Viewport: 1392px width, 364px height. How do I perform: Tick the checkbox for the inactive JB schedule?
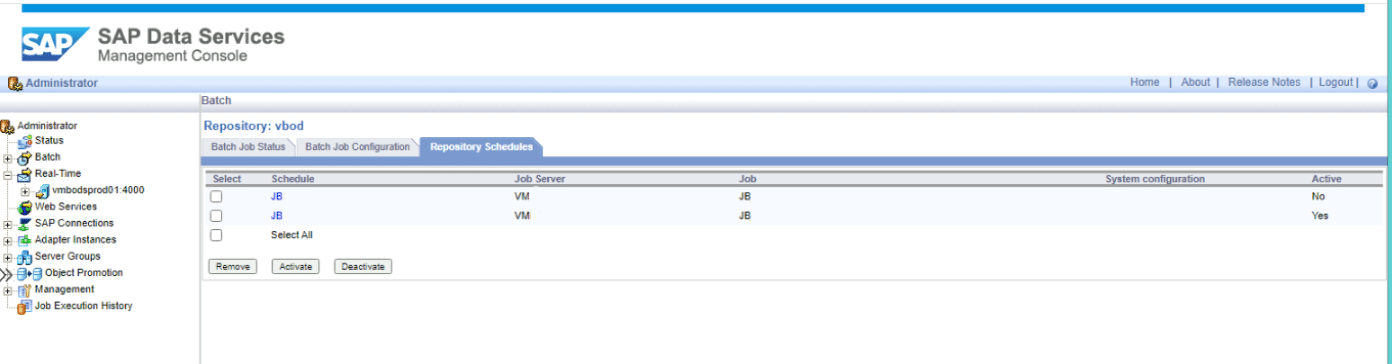click(x=216, y=197)
